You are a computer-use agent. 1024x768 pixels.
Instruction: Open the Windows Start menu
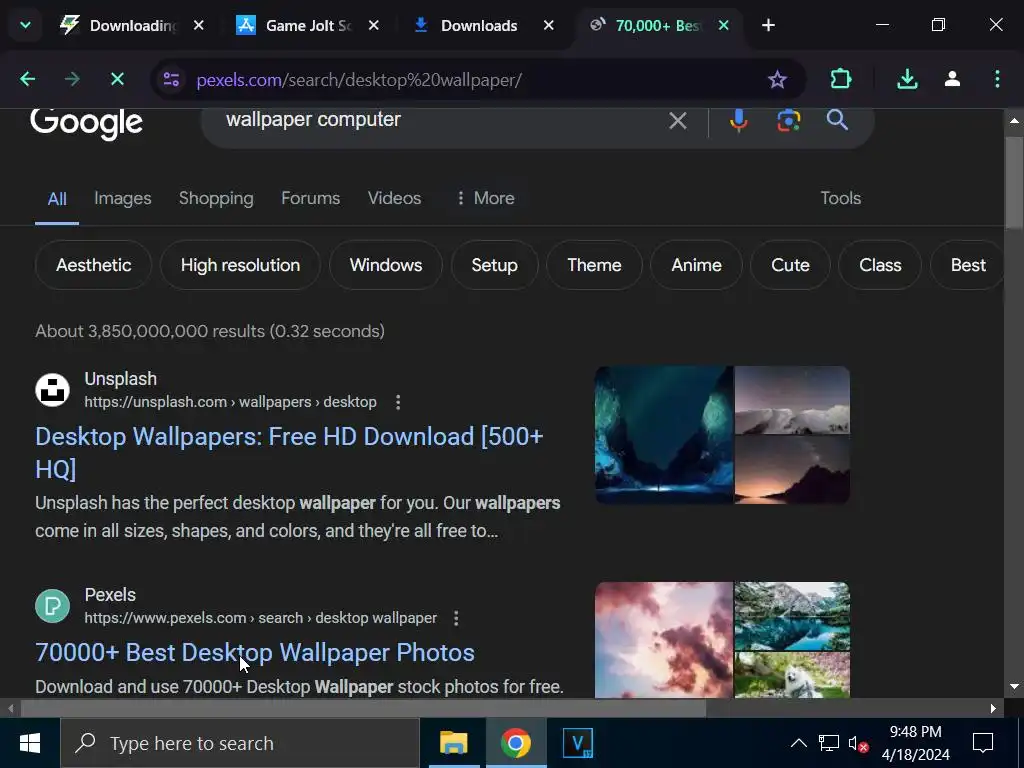coord(29,743)
